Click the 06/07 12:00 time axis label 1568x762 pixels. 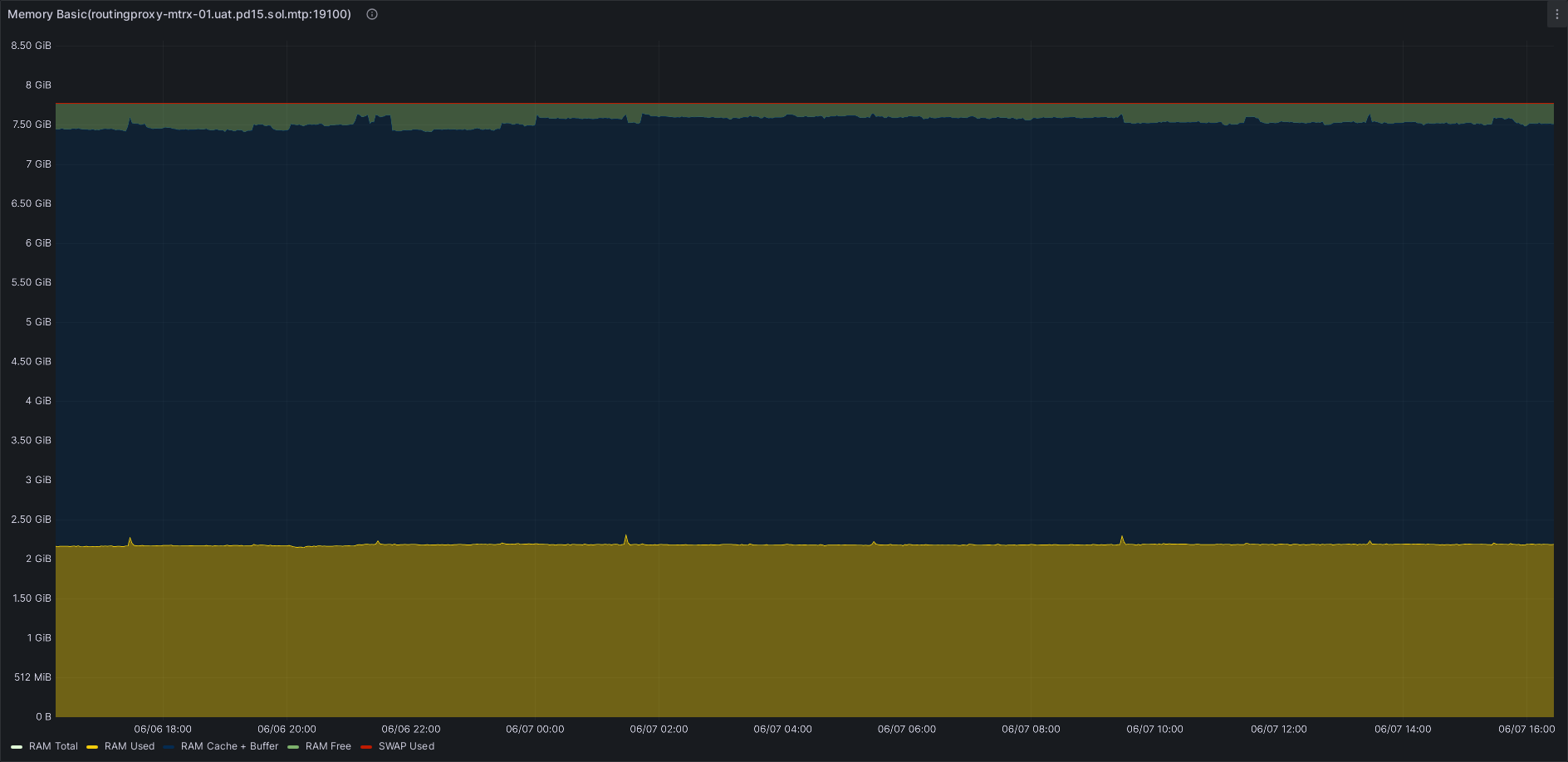[1279, 729]
